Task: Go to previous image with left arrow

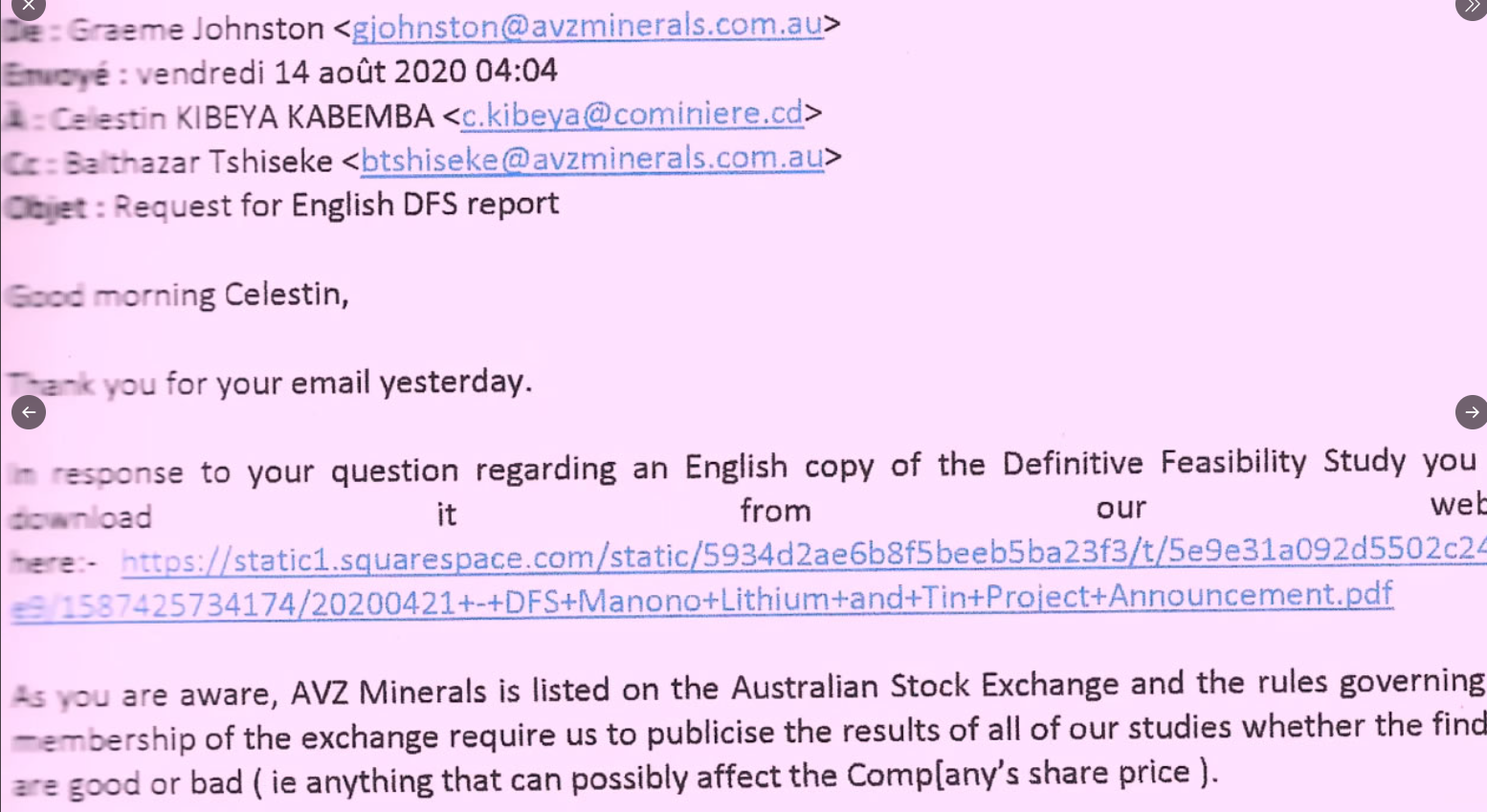Action: point(29,412)
